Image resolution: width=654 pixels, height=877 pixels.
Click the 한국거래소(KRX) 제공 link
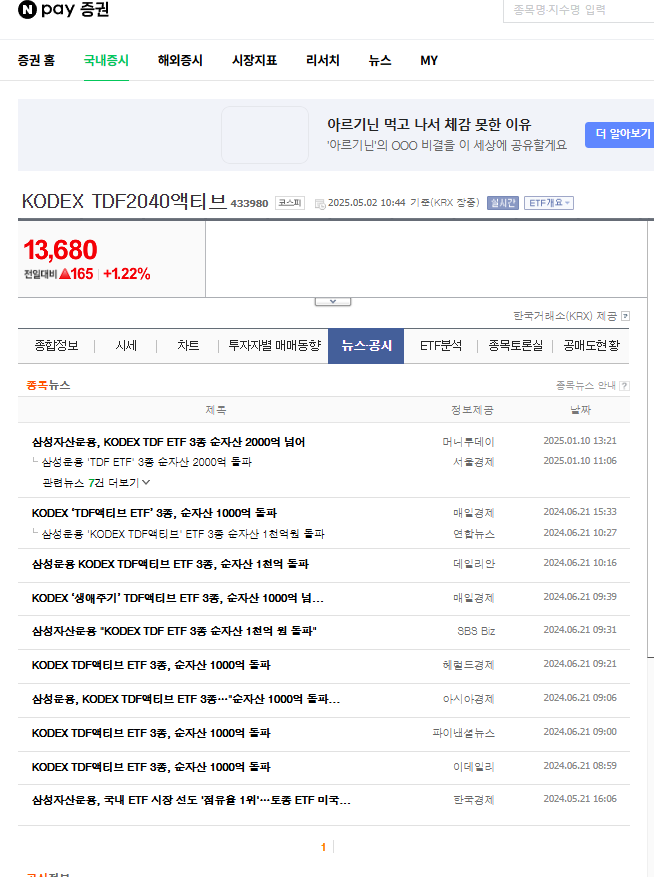click(565, 317)
